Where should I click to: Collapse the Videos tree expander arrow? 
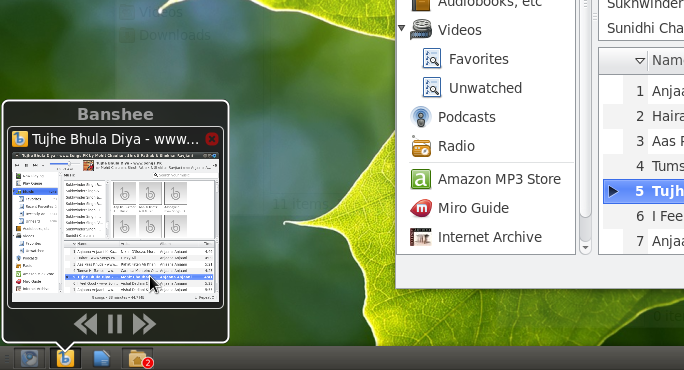(x=402, y=28)
